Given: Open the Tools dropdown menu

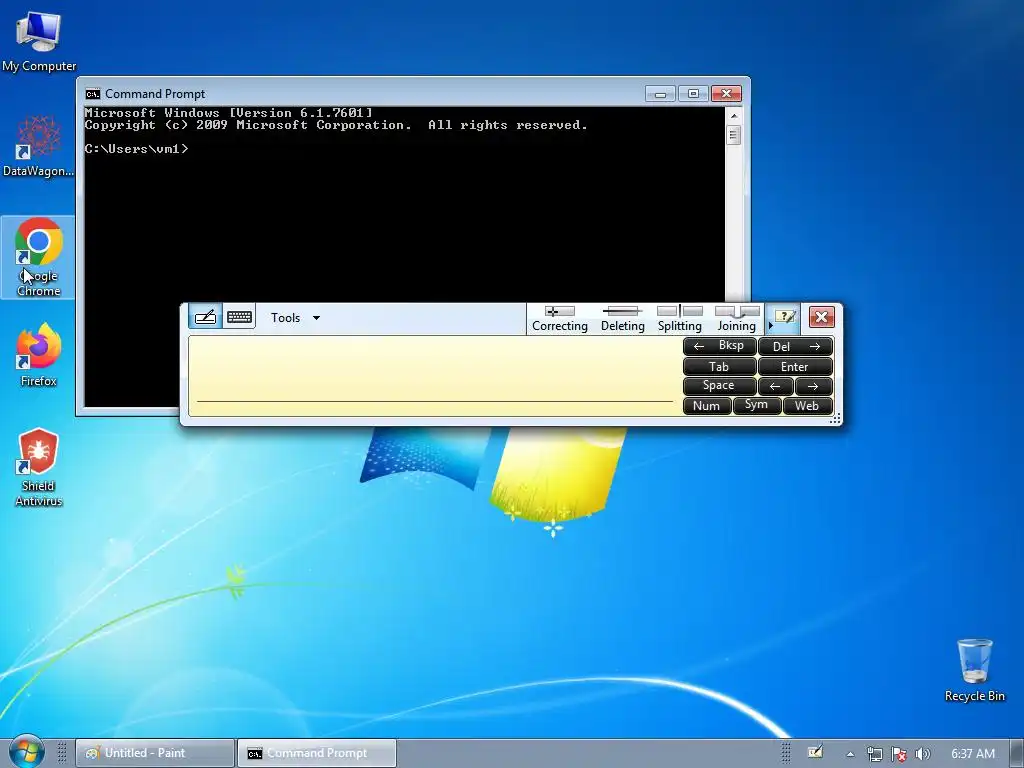Looking at the screenshot, I should coord(295,318).
